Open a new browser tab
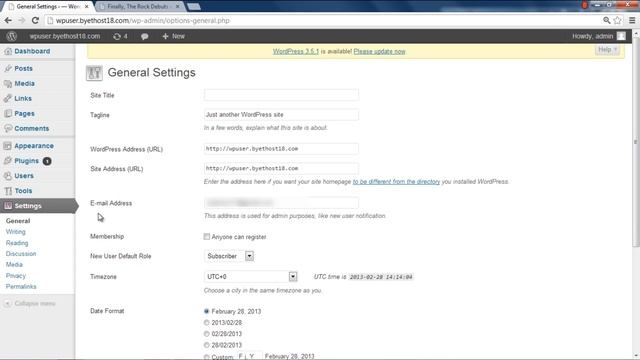The height and width of the screenshot is (360, 640). pos(194,7)
